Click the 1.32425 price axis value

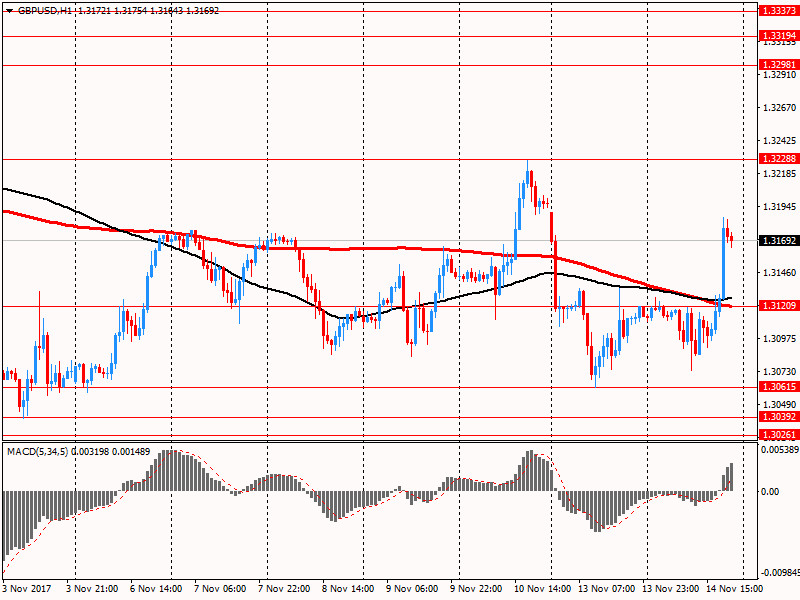click(x=779, y=140)
